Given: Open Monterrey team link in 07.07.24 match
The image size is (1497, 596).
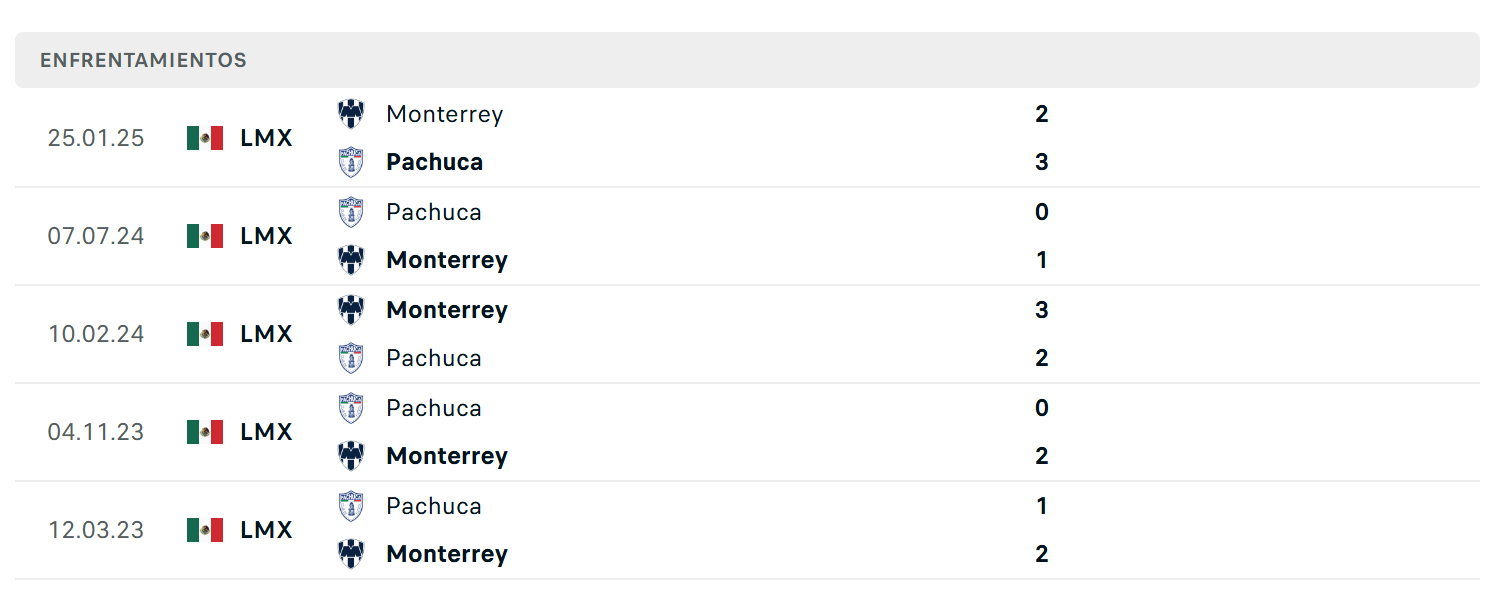Looking at the screenshot, I should pyautogui.click(x=447, y=260).
